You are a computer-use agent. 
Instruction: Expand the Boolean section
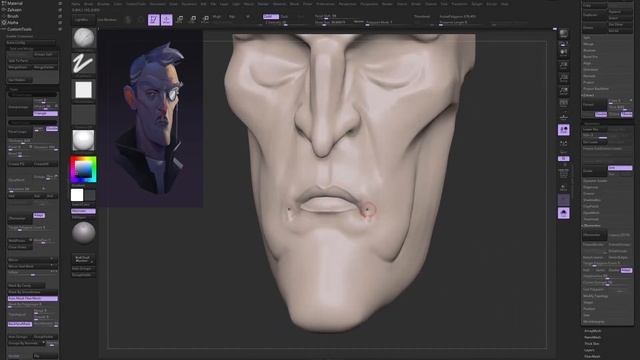pyautogui.click(x=590, y=51)
